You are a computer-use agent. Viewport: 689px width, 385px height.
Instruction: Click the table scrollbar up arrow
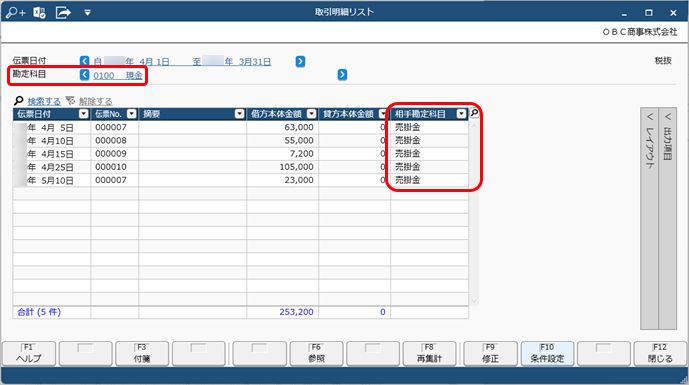point(474,126)
